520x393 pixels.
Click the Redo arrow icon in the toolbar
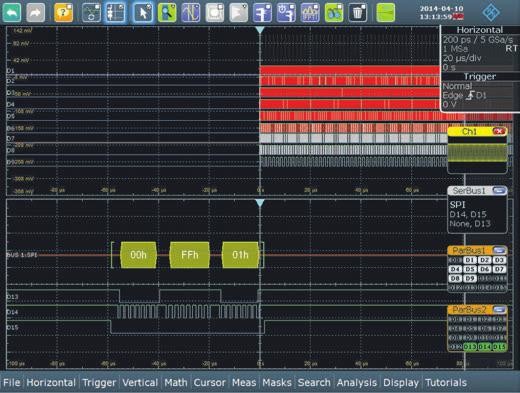coord(35,12)
